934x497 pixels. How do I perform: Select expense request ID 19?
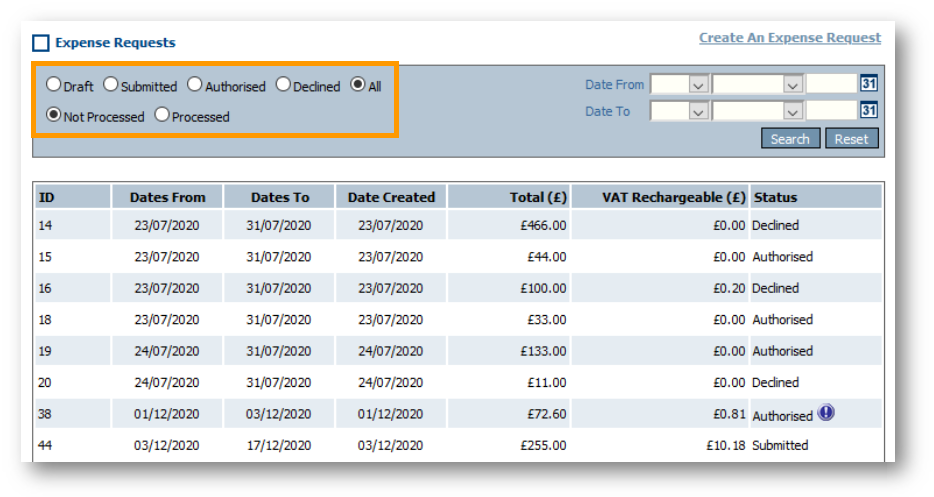[x=45, y=352]
